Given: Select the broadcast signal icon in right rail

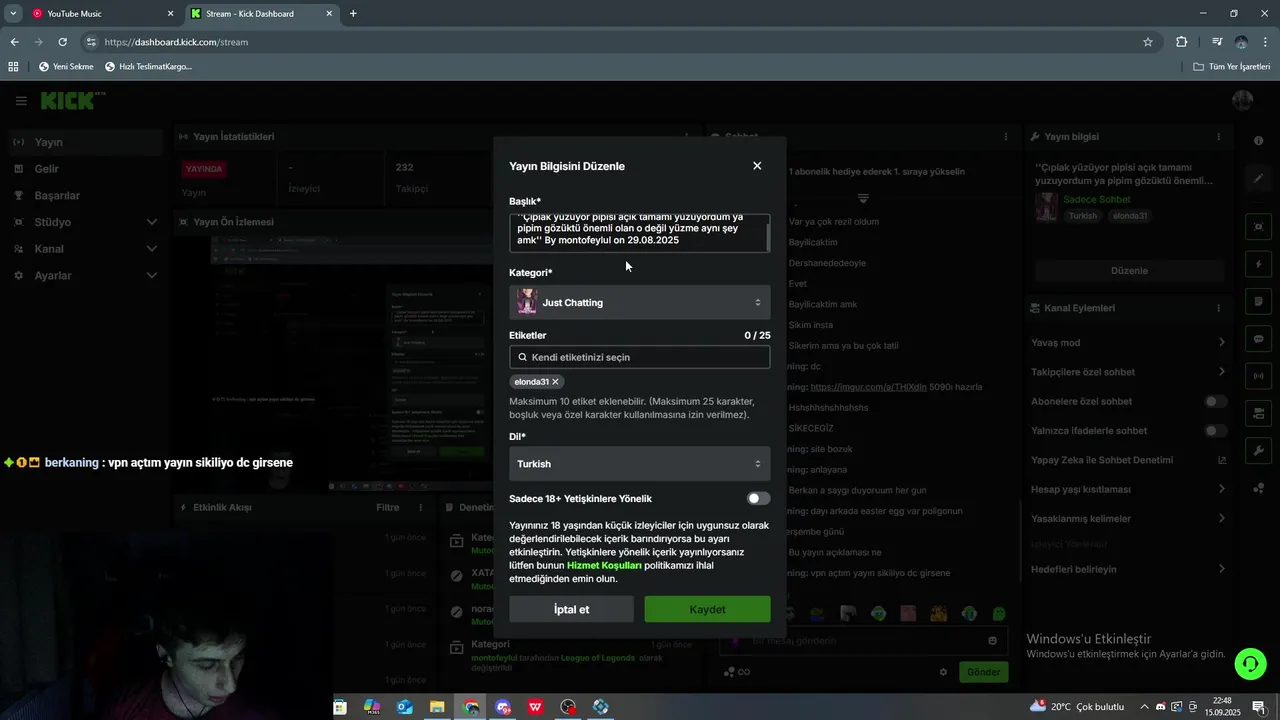Looking at the screenshot, I should tap(1259, 376).
